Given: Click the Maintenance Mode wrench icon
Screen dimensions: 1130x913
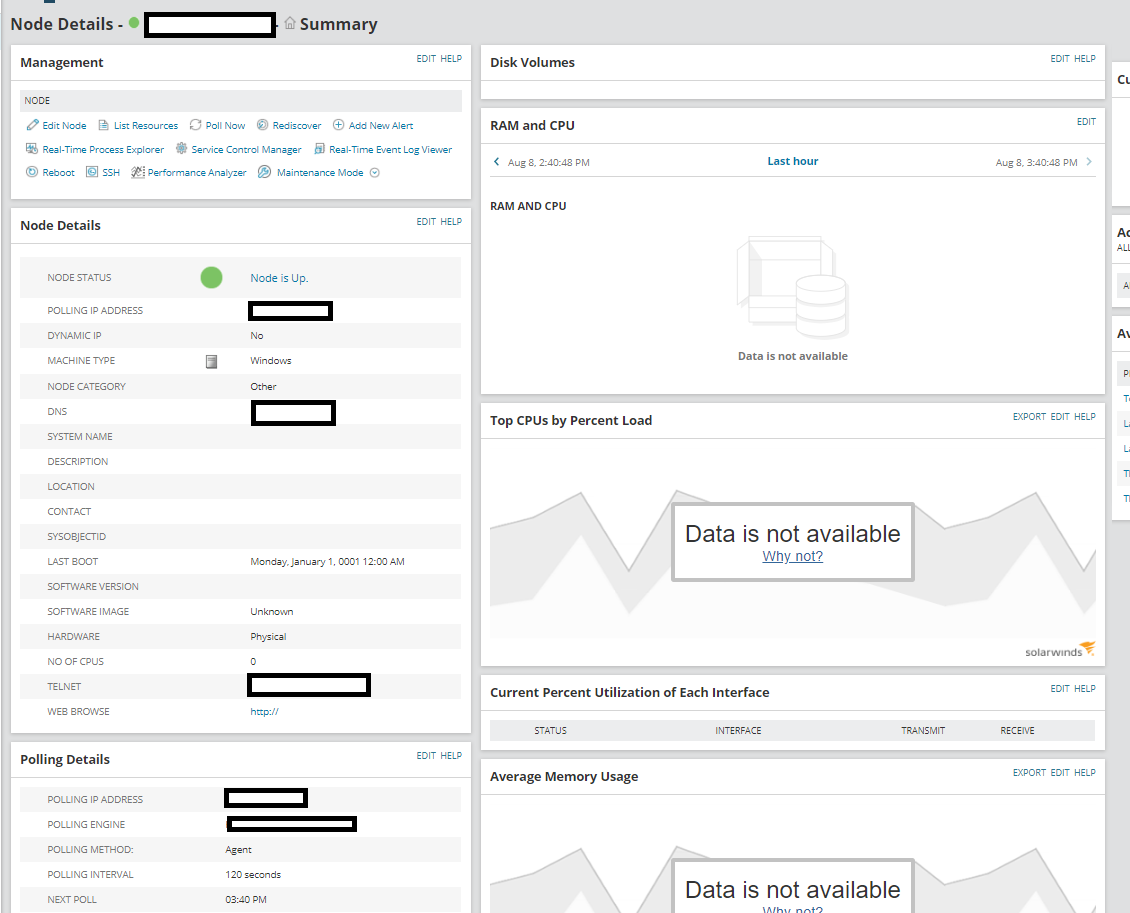Looking at the screenshot, I should click(x=264, y=172).
